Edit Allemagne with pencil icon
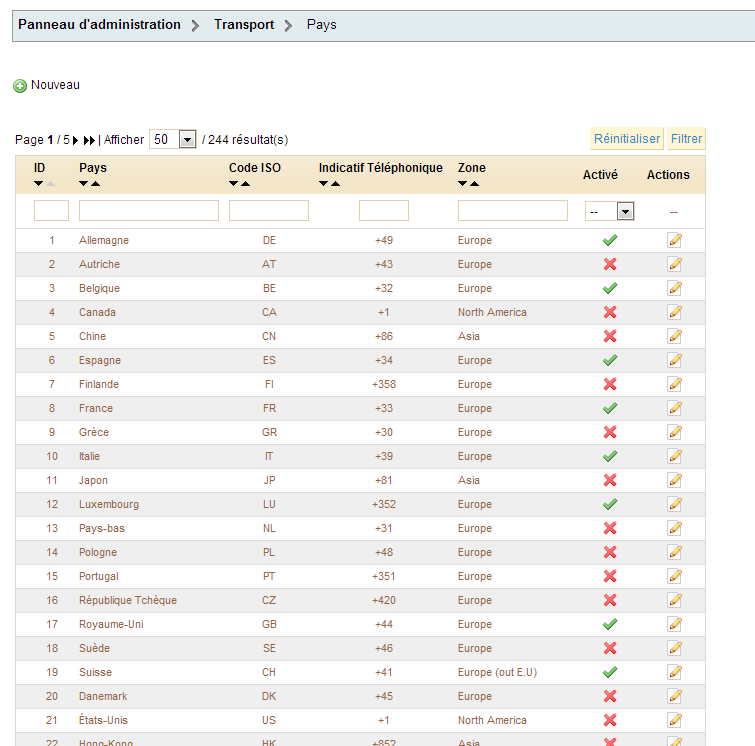This screenshot has height=746, width=755. [675, 240]
